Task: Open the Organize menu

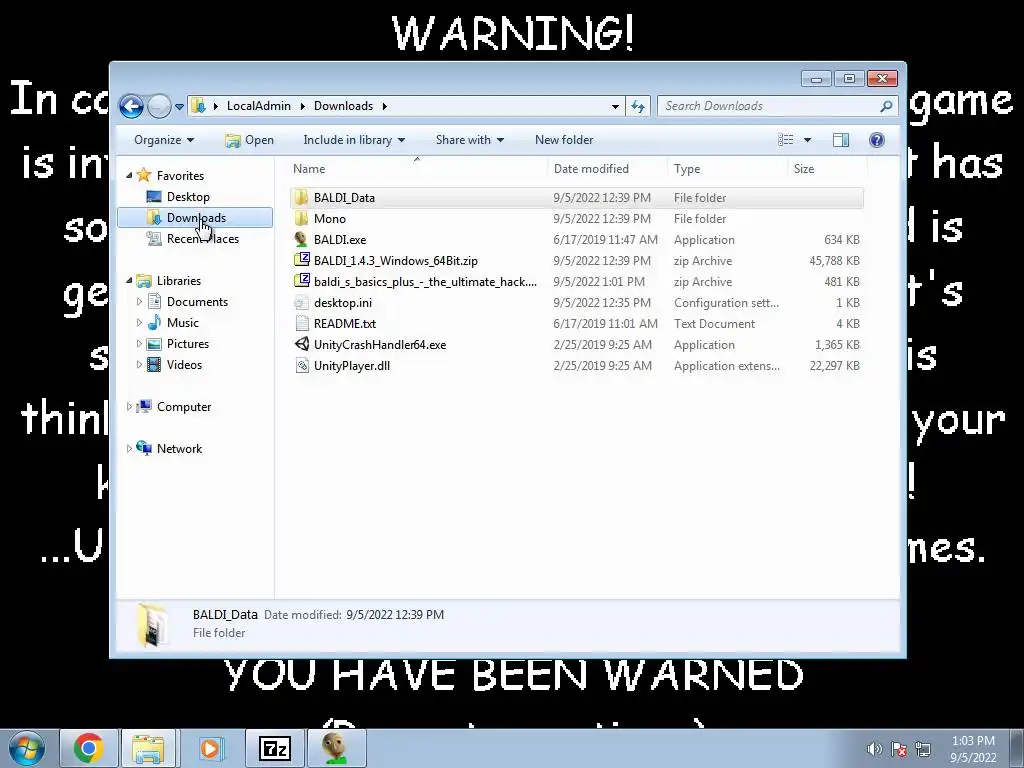Action: point(164,140)
